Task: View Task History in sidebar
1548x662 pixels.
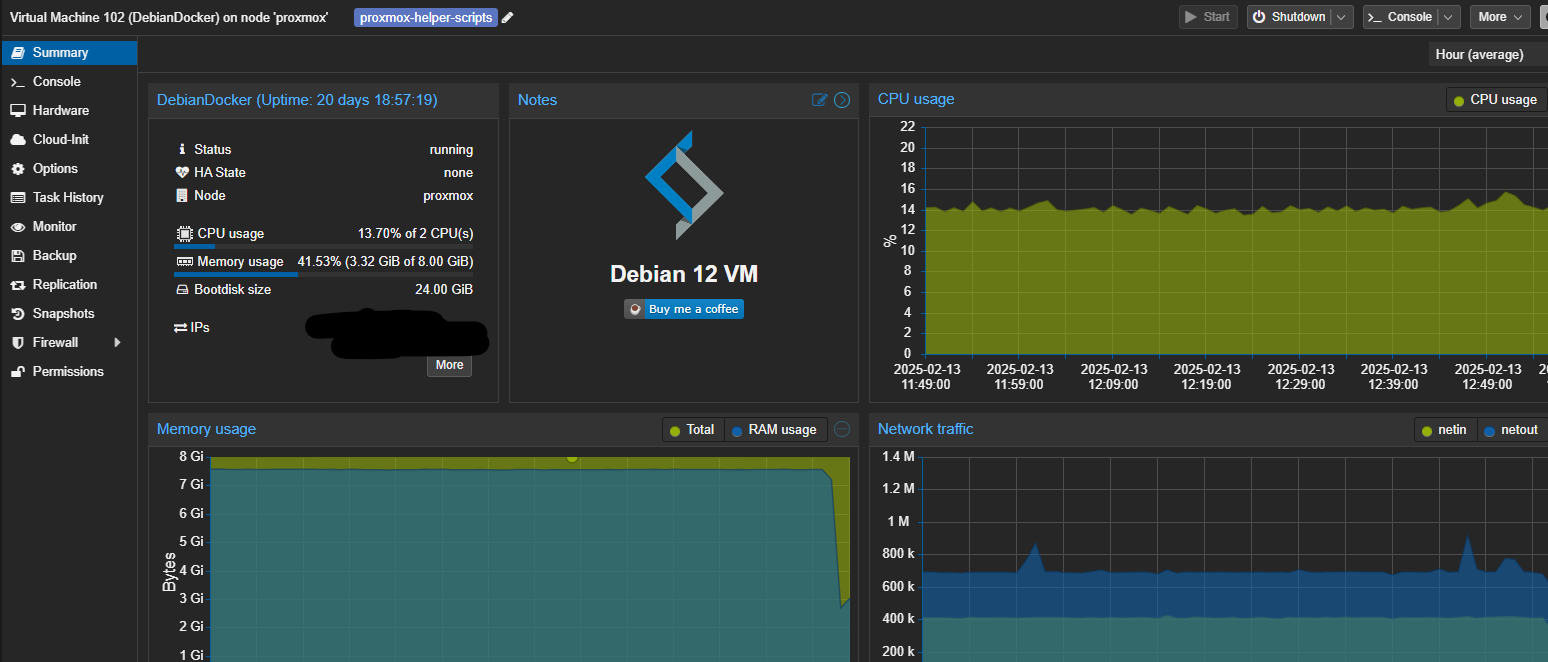Action: [x=69, y=198]
